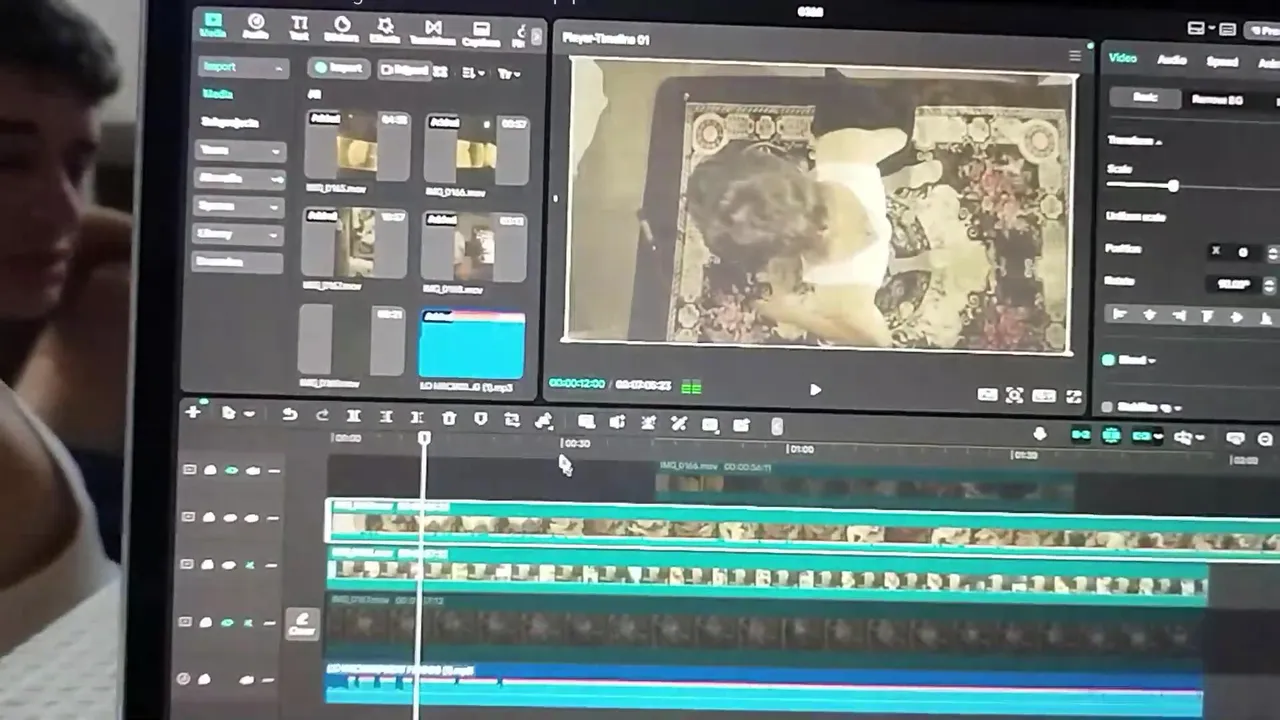Open the media filter dropdown

pyautogui.click(x=509, y=74)
